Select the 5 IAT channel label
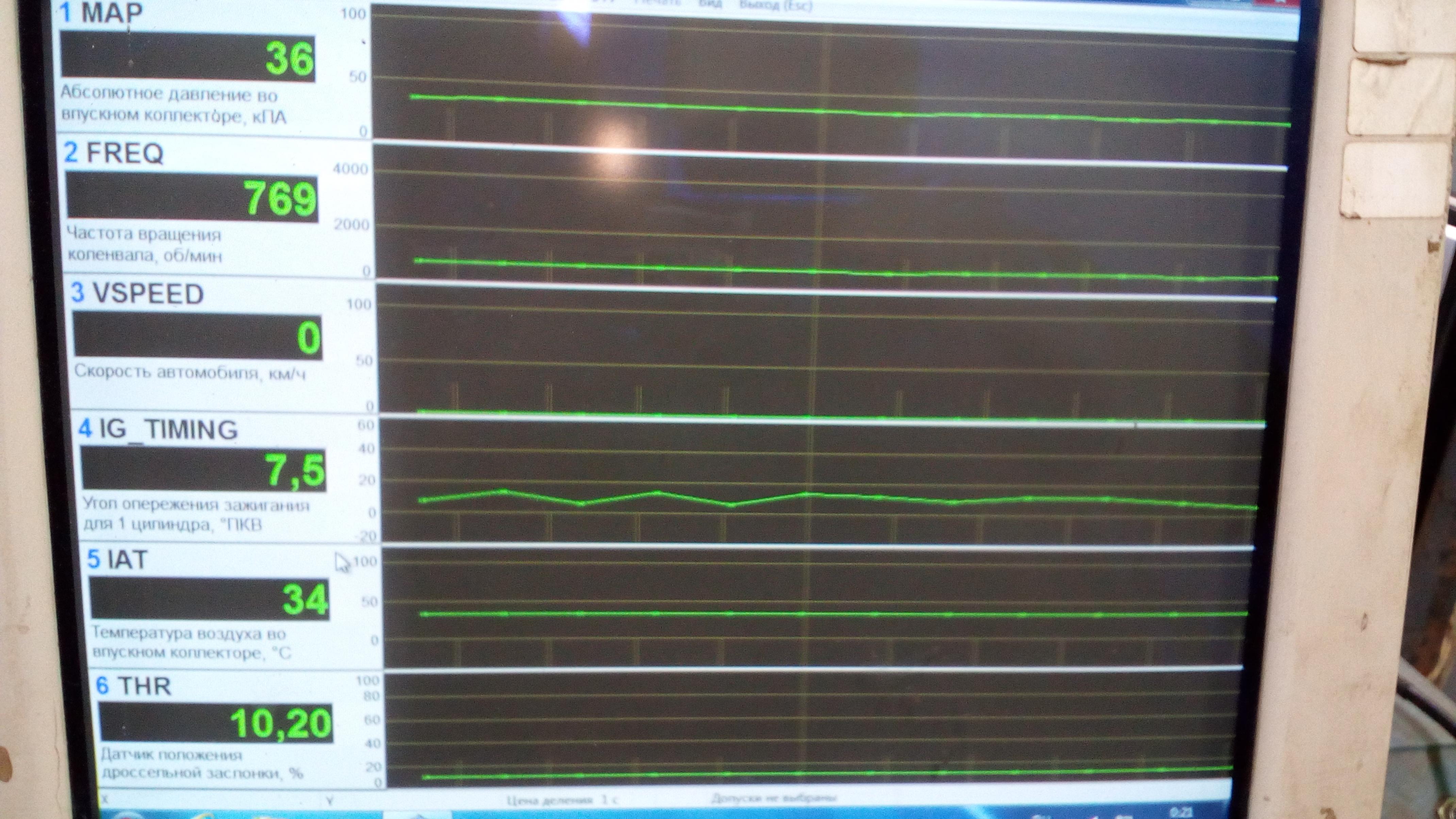The width and height of the screenshot is (1456, 819). click(x=117, y=559)
